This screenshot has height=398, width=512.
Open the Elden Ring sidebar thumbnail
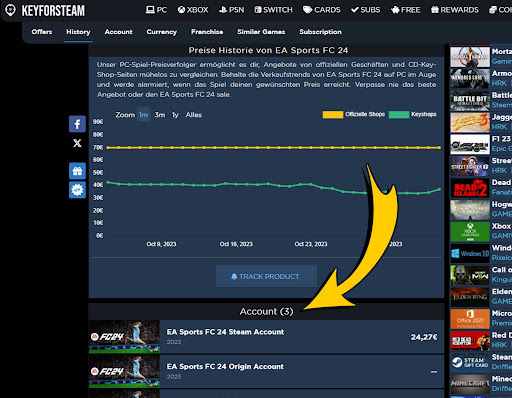(x=470, y=297)
